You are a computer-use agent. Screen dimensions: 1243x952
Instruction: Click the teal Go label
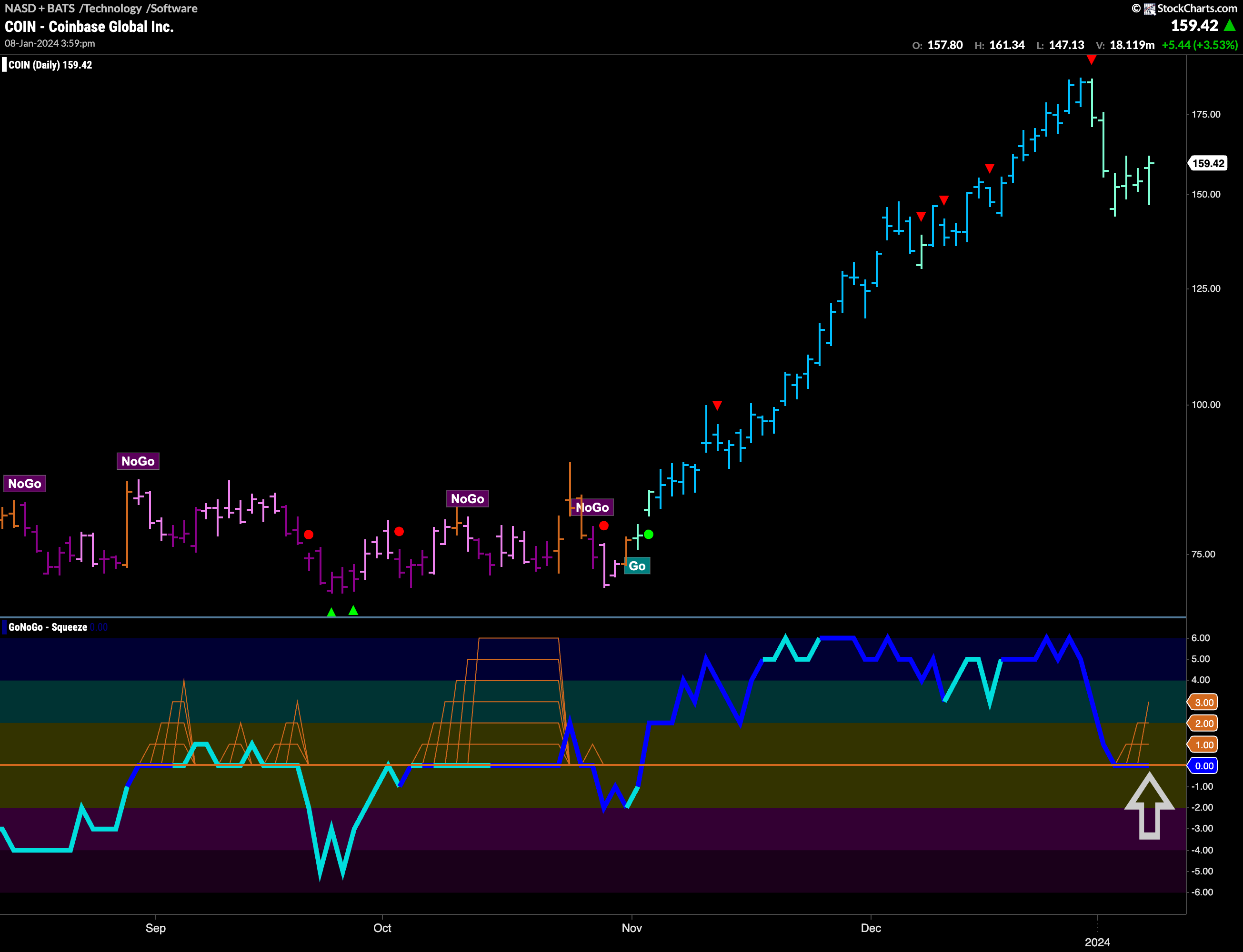pos(637,566)
